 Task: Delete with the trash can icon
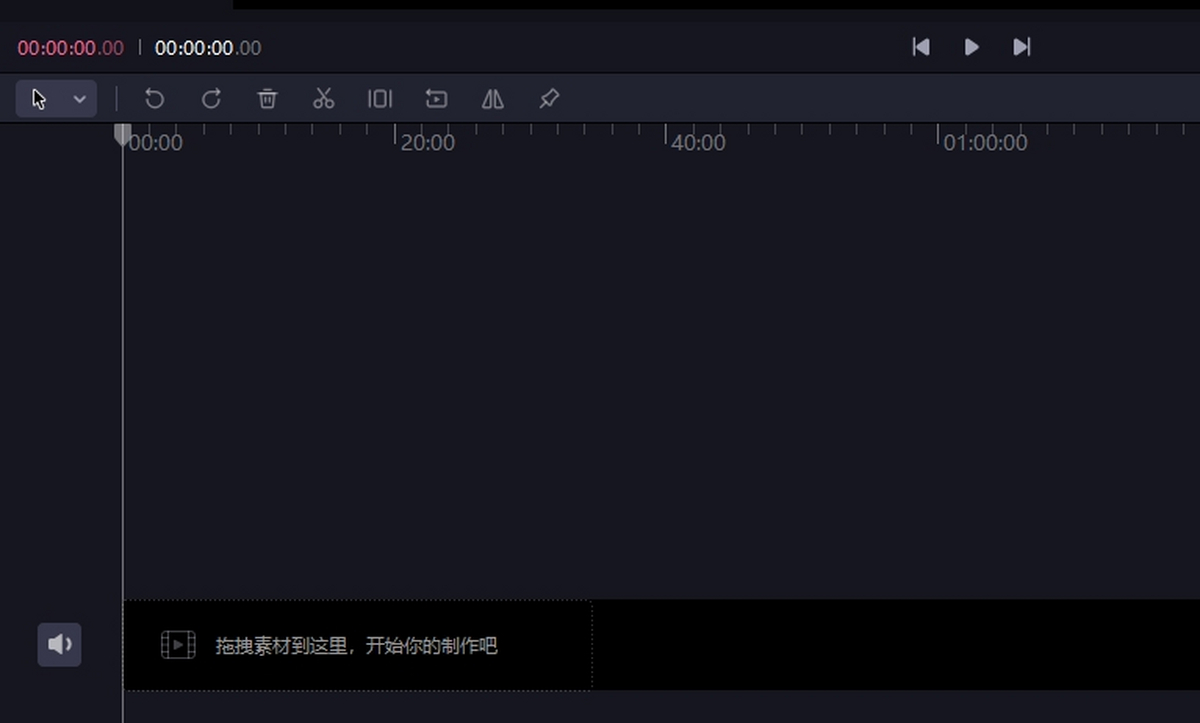267,99
